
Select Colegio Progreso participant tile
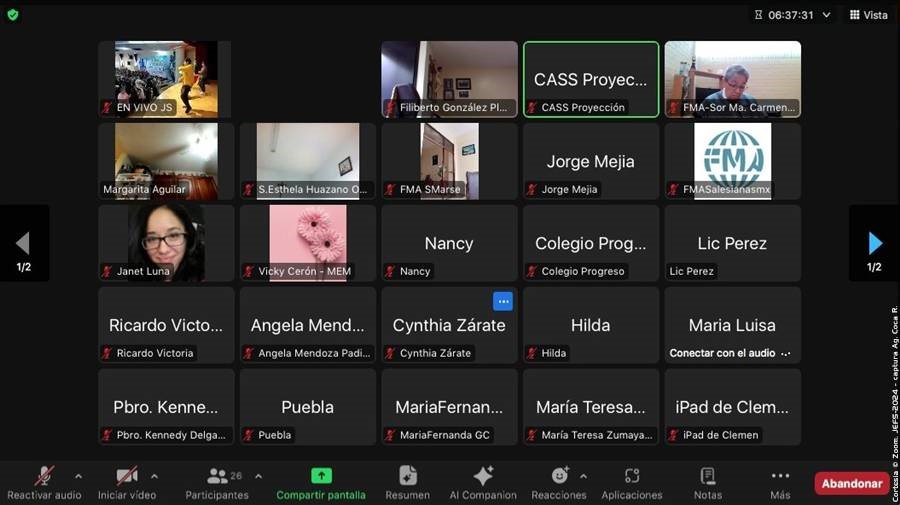click(591, 243)
